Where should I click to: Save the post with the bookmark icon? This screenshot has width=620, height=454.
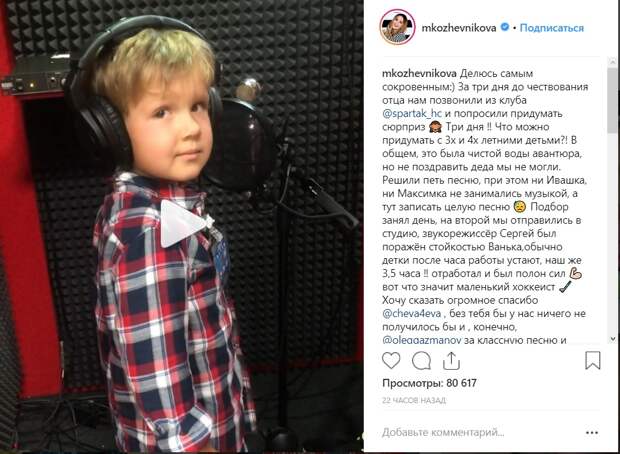click(x=593, y=360)
